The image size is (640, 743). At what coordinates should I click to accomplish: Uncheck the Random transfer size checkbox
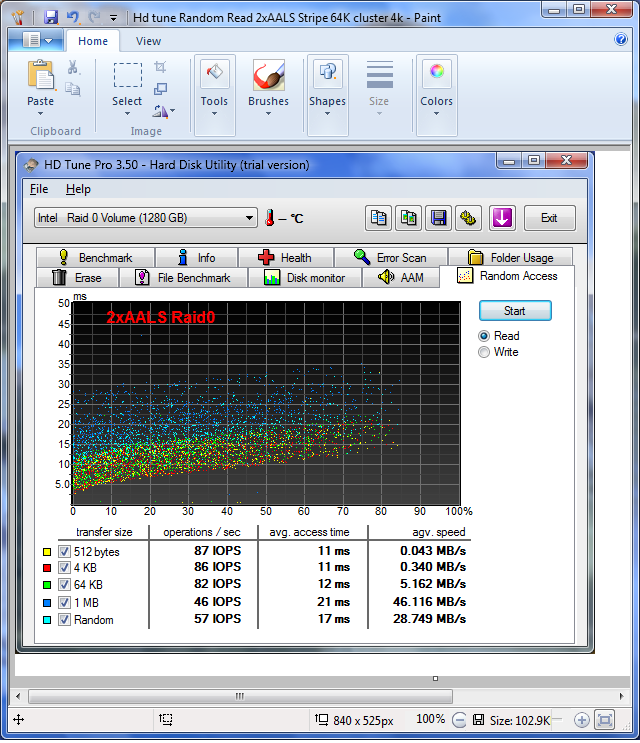coord(64,620)
